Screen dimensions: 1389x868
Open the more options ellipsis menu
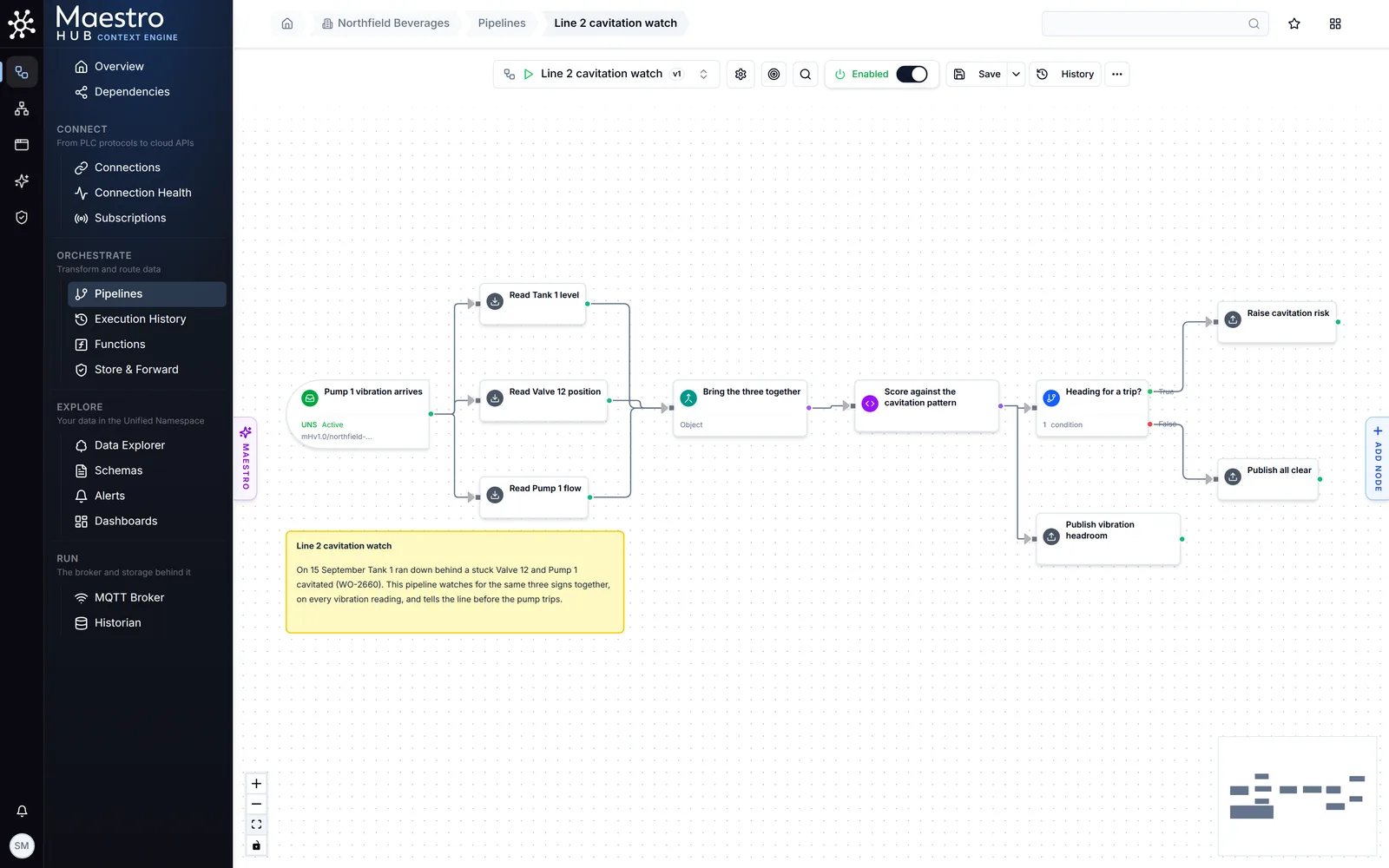(x=1117, y=75)
